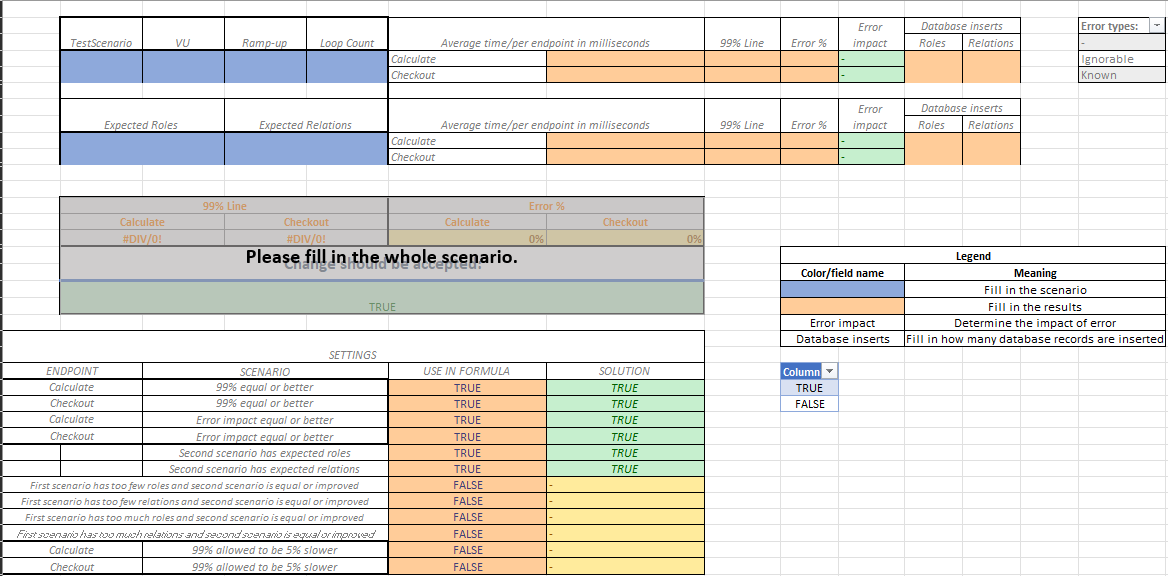
Task: Select the FALSE option under Column
Action: tap(808, 403)
